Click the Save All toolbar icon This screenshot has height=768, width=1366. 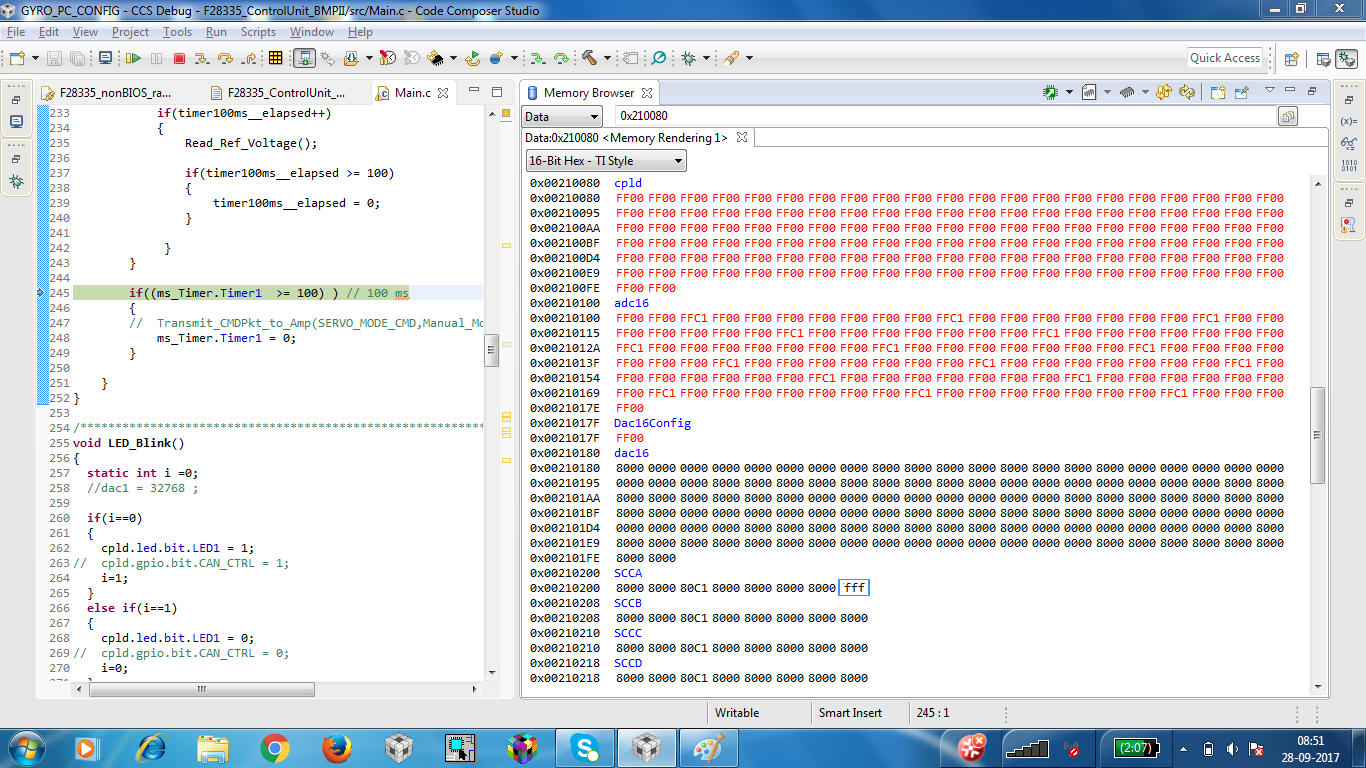[77, 58]
